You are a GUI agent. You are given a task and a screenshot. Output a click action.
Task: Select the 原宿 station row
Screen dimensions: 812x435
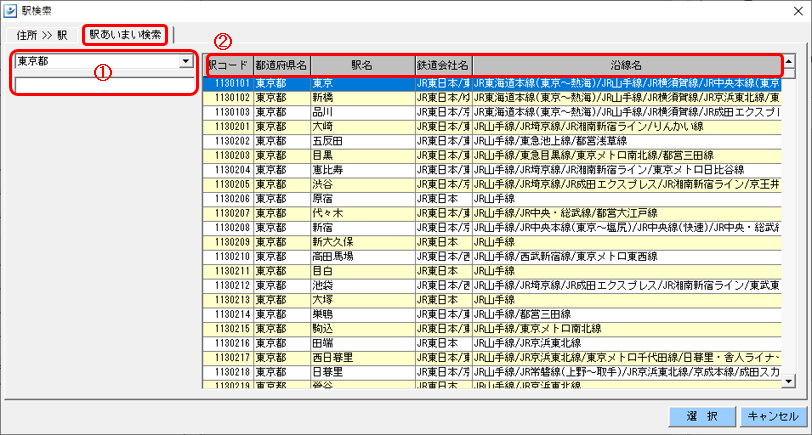(x=491, y=198)
